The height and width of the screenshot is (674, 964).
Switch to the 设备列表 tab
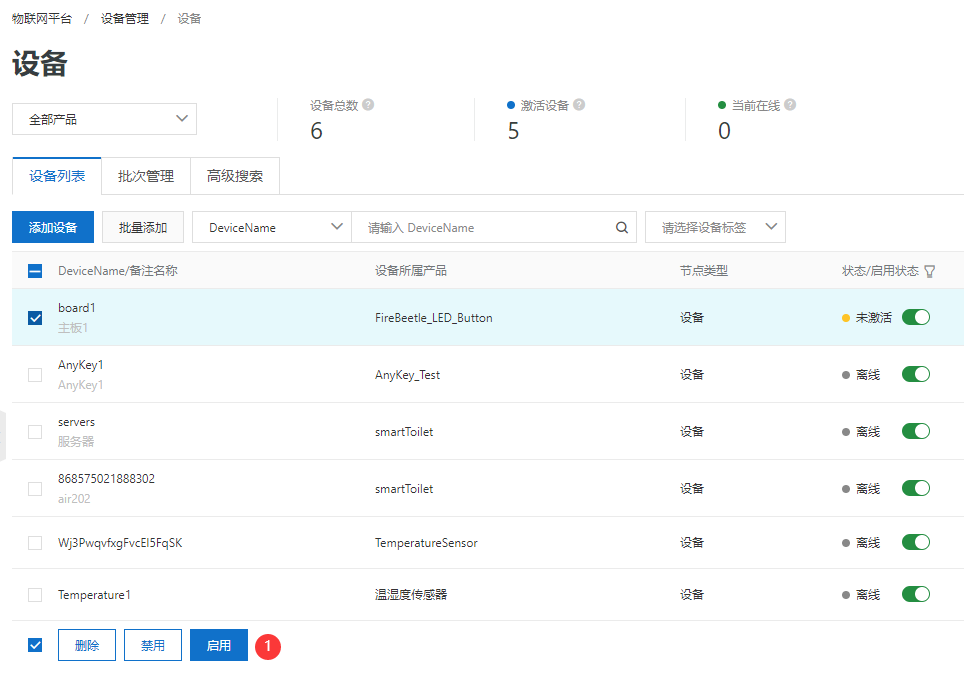click(x=57, y=176)
